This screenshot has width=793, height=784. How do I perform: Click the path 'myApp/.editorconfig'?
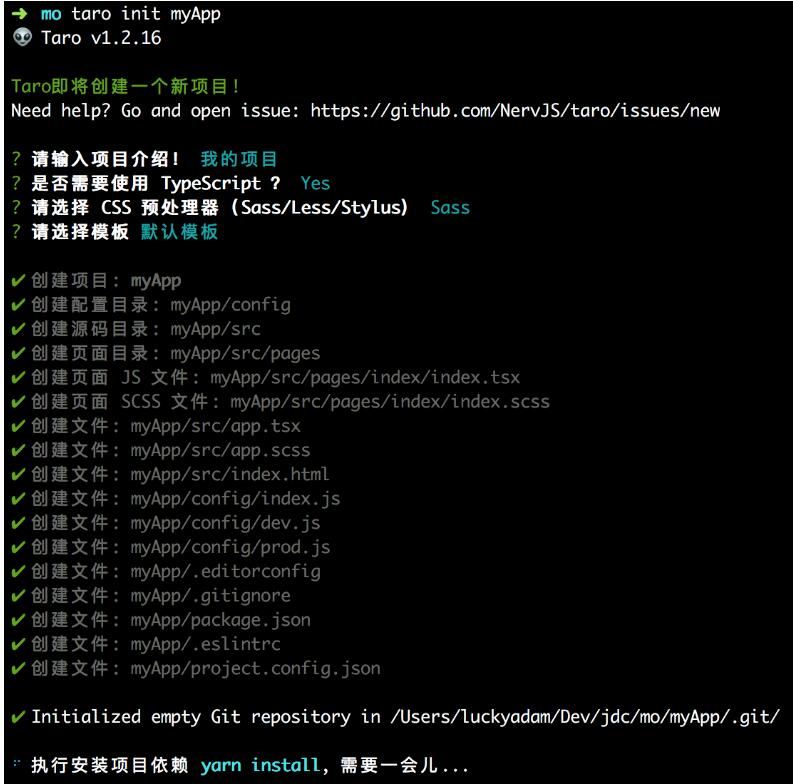coord(226,572)
